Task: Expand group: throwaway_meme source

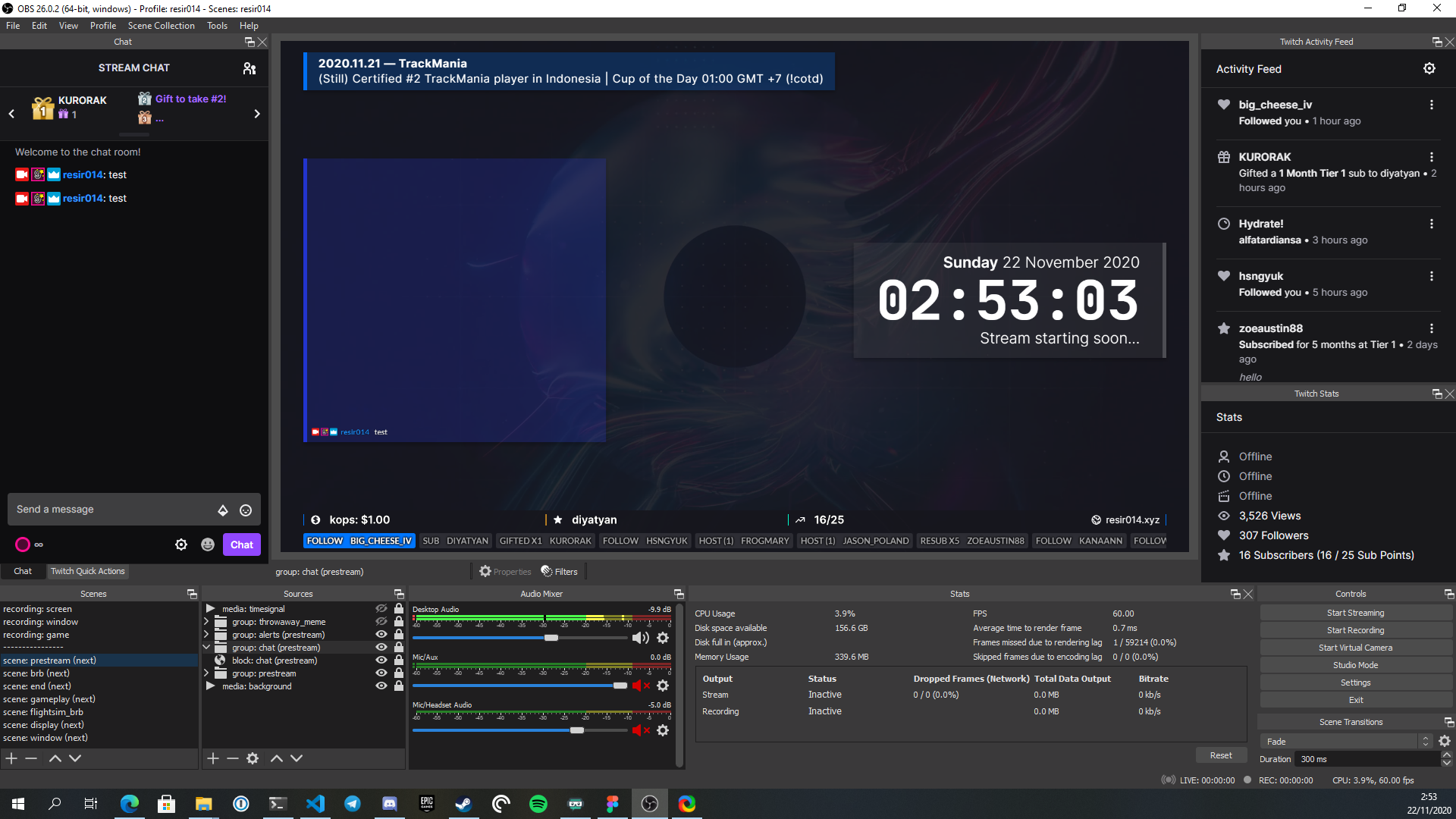Action: click(x=206, y=621)
